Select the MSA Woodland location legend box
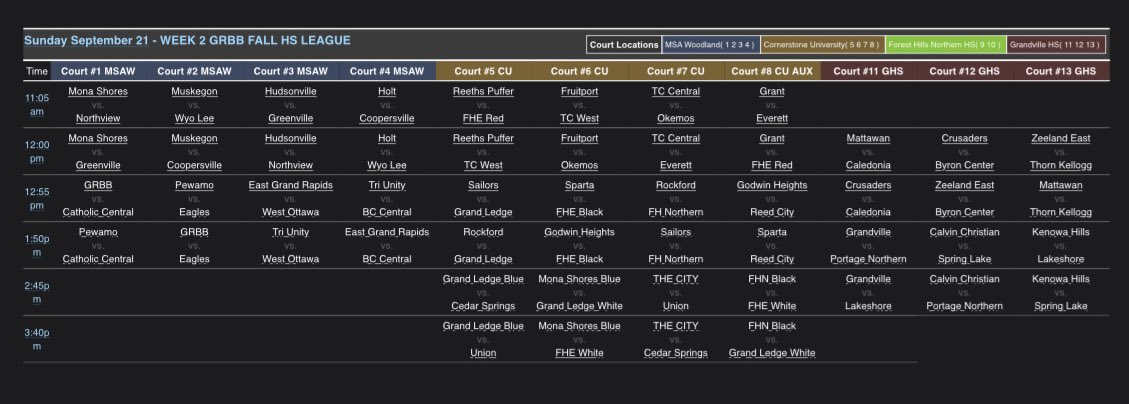This screenshot has height=404, width=1129. point(711,45)
